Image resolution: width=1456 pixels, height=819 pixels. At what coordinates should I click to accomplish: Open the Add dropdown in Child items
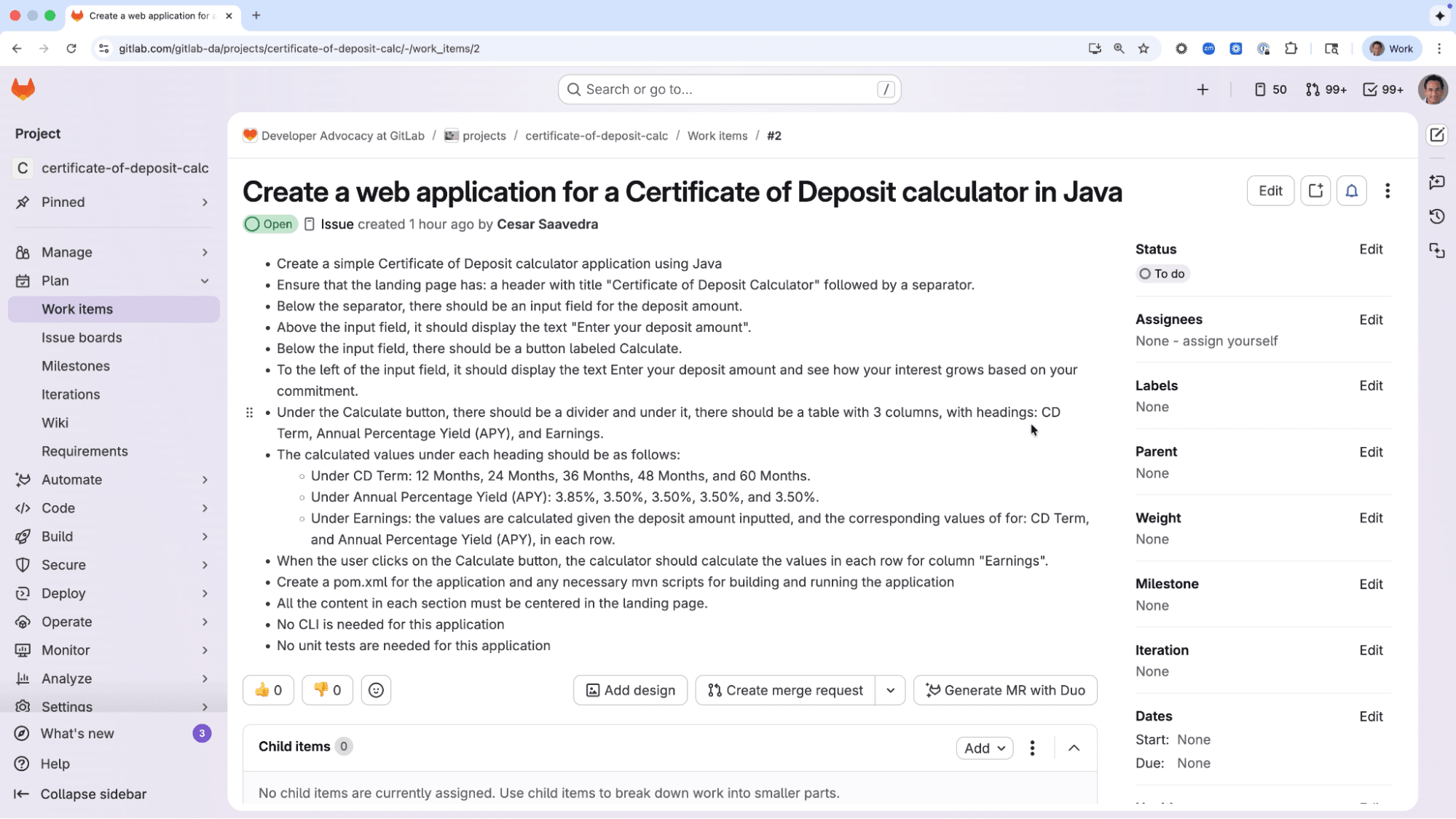point(984,748)
